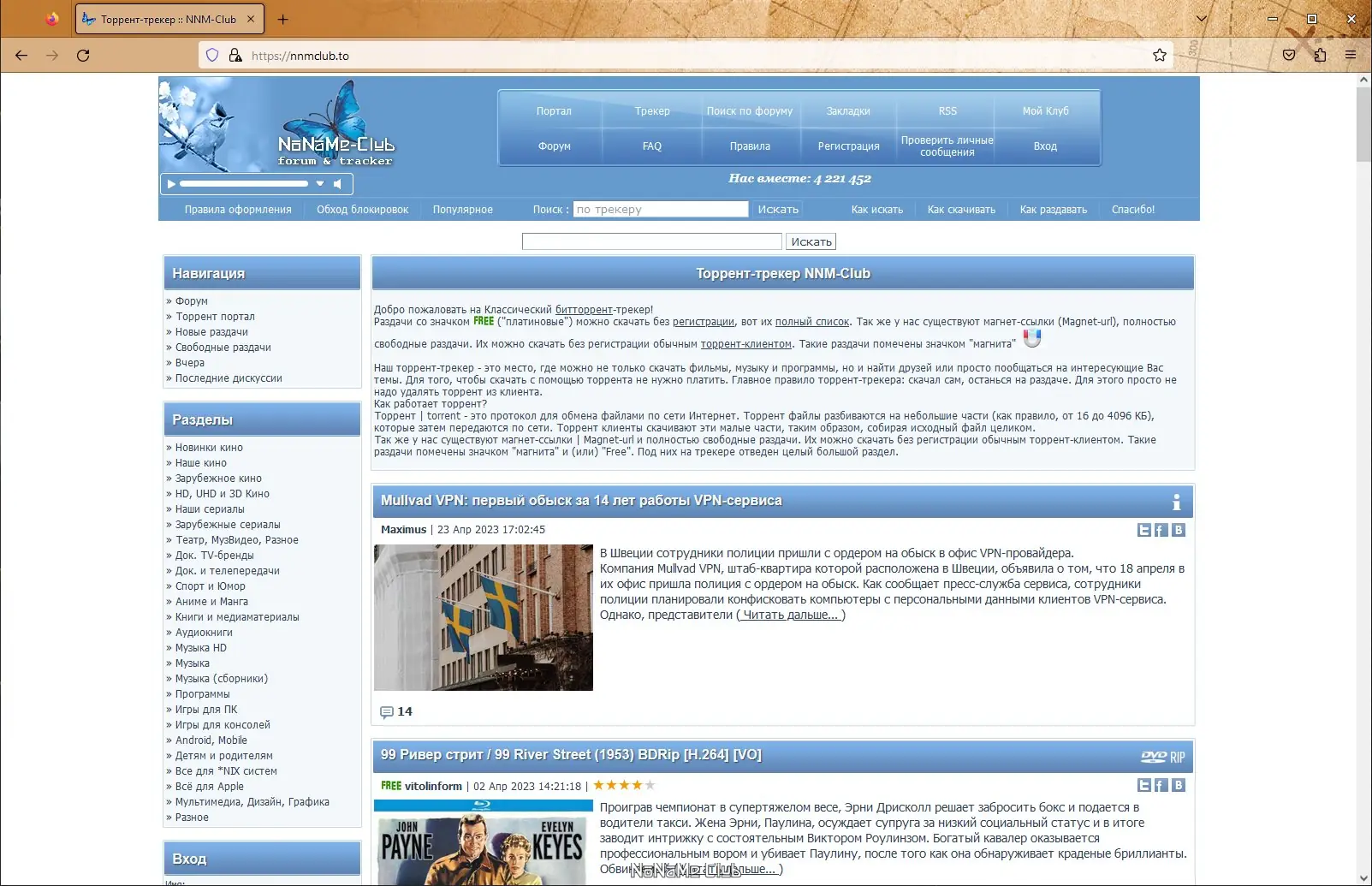Open Последние дискуссии in navigation

[229, 378]
